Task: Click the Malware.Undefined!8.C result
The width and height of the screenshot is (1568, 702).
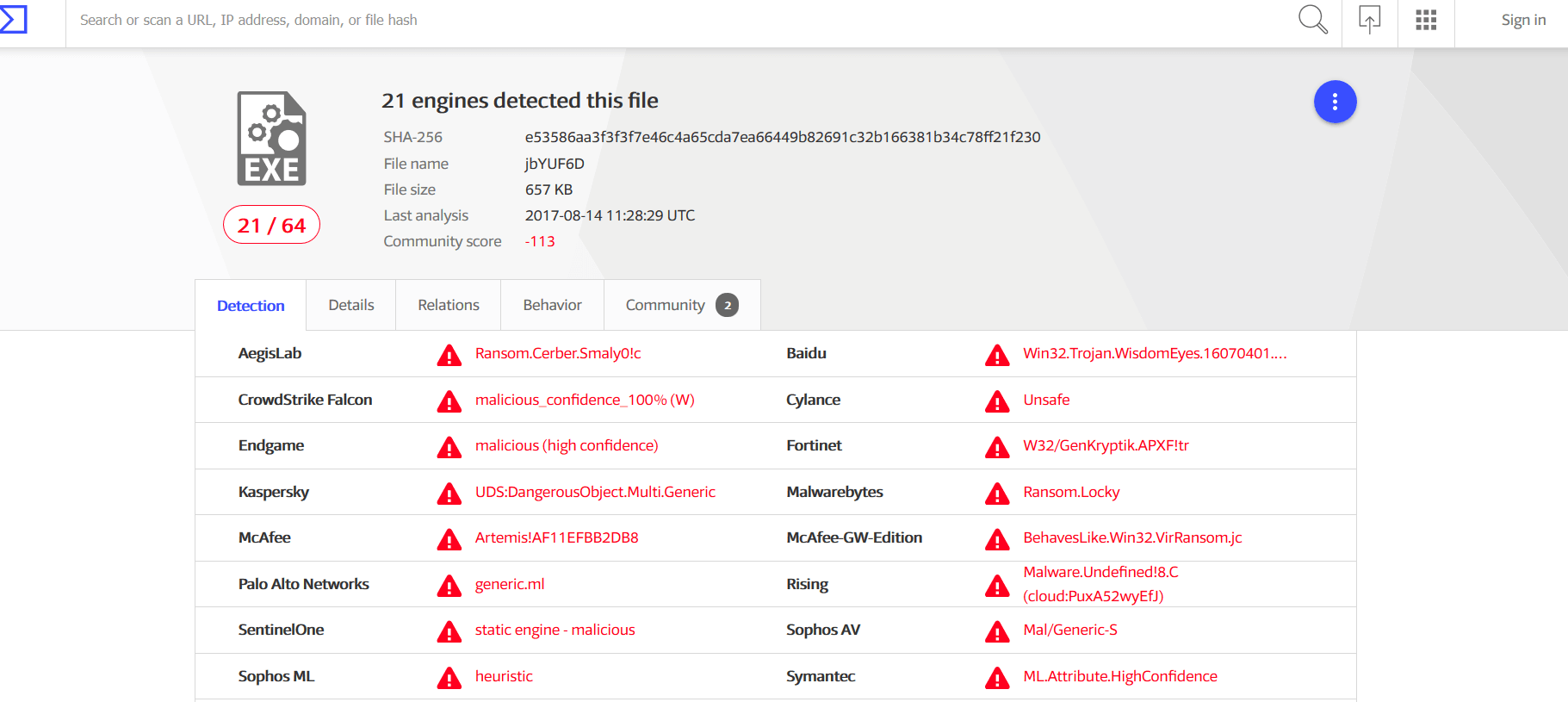Action: (1100, 584)
